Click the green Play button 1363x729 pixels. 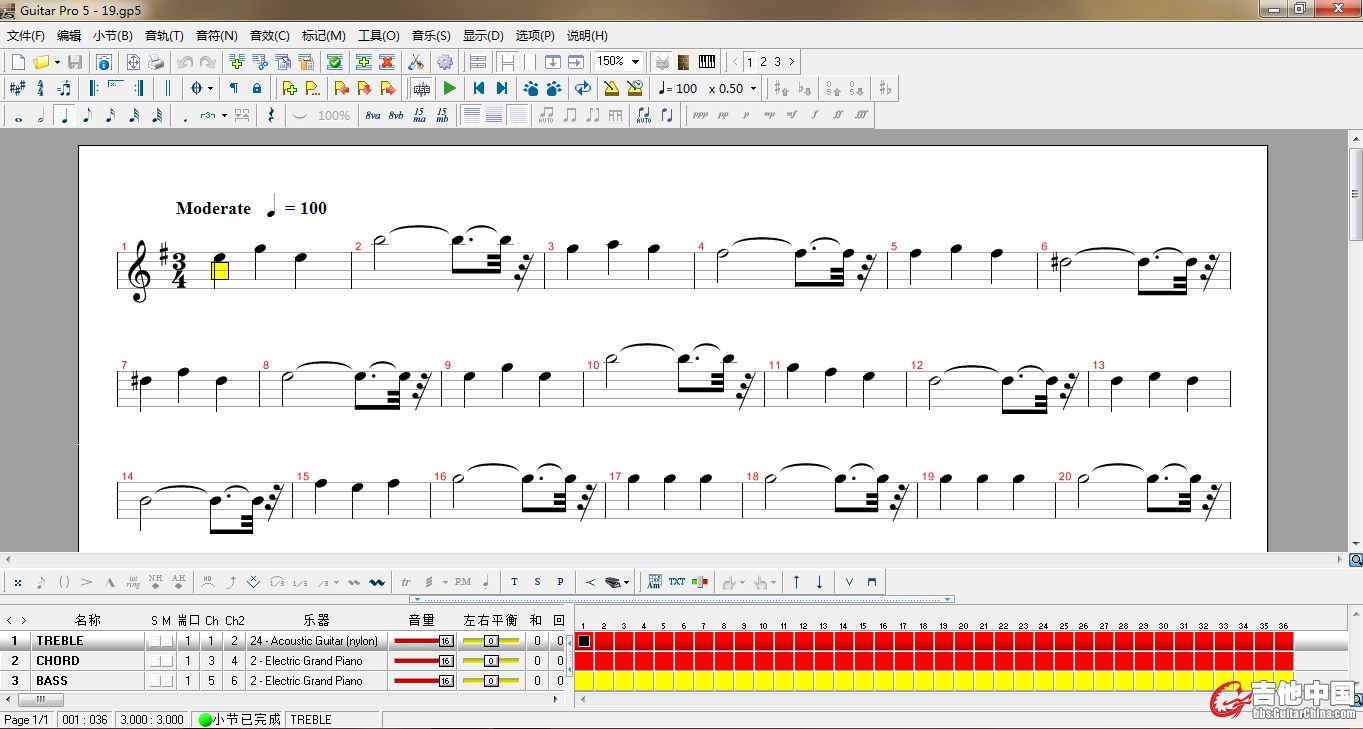click(x=449, y=88)
